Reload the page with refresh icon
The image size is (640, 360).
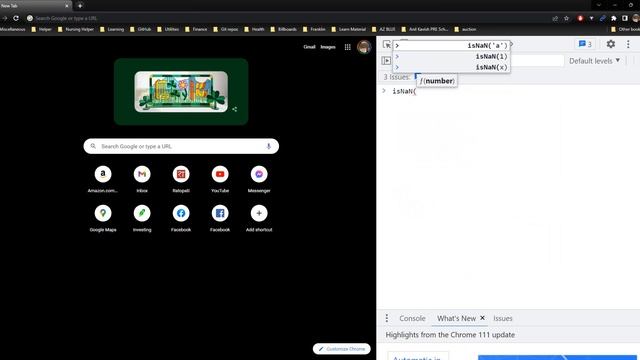tap(16, 18)
